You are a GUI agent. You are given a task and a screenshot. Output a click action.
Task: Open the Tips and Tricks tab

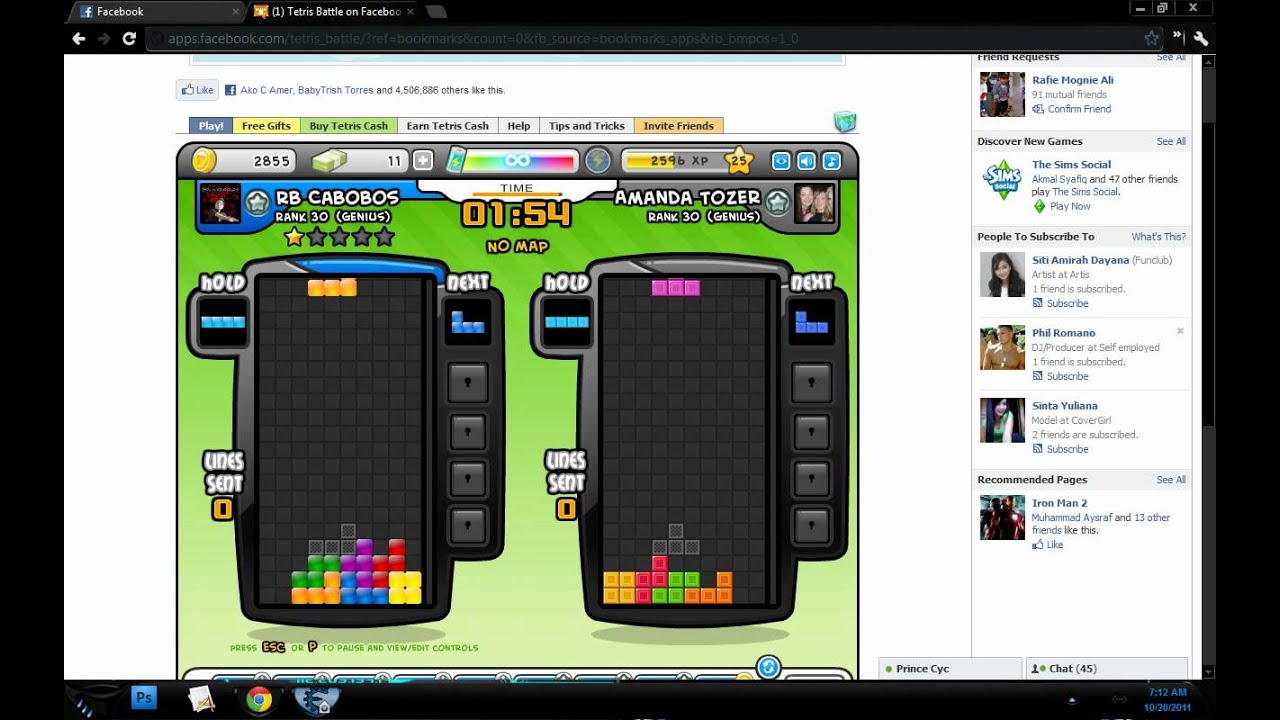(x=586, y=126)
